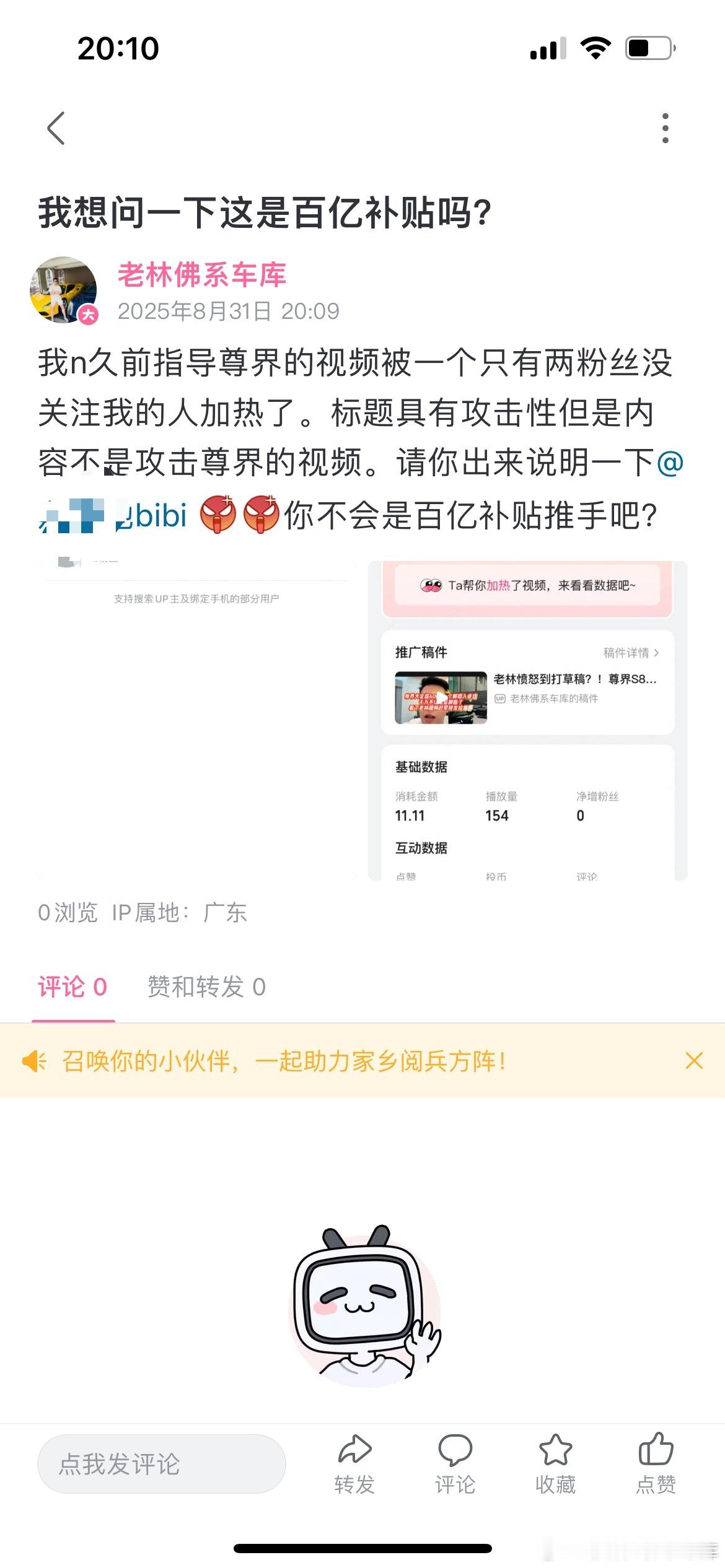
Task: Tap the first angry emoji in post
Action: point(218,514)
